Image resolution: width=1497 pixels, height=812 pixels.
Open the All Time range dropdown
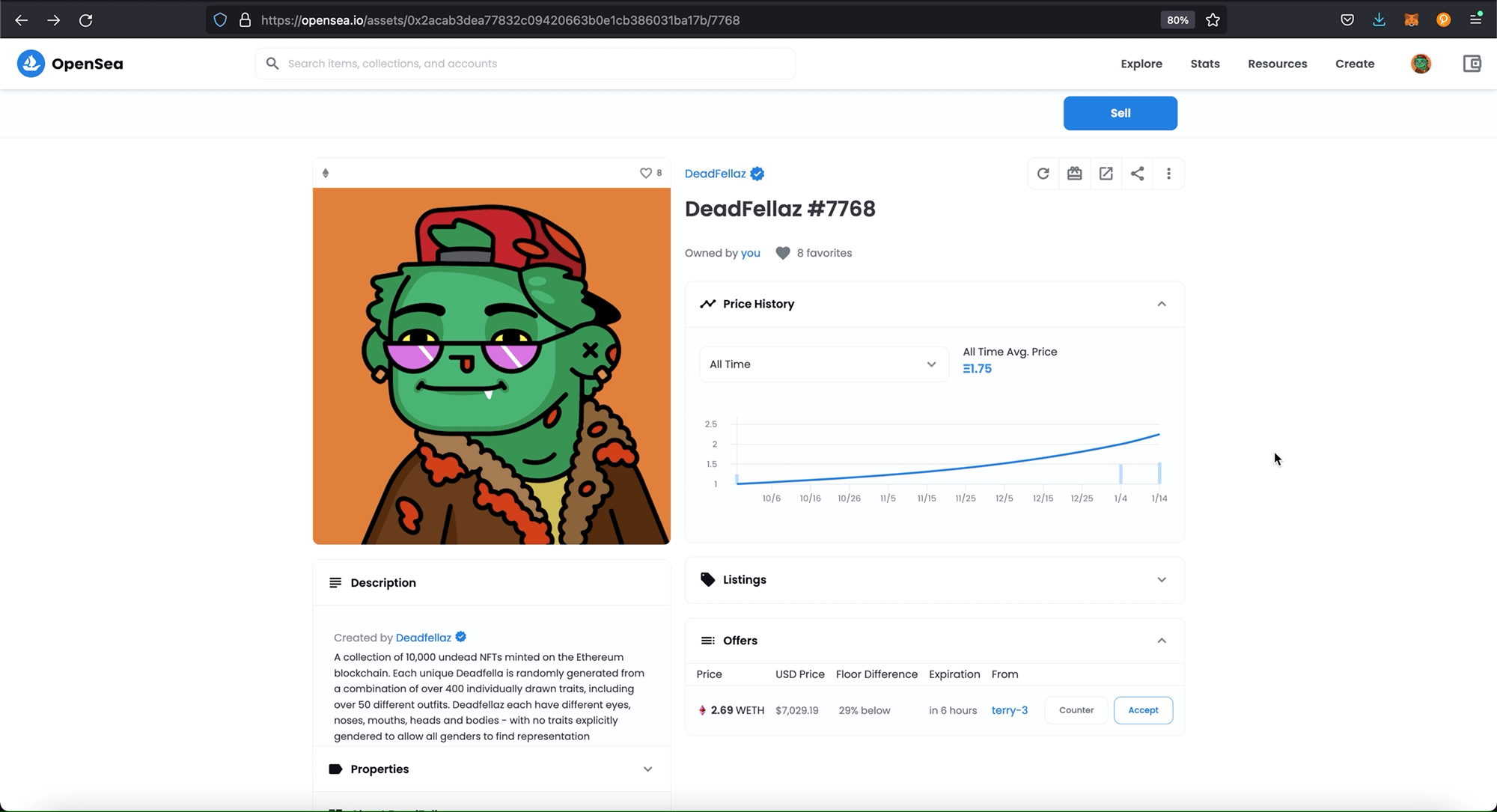coord(823,364)
